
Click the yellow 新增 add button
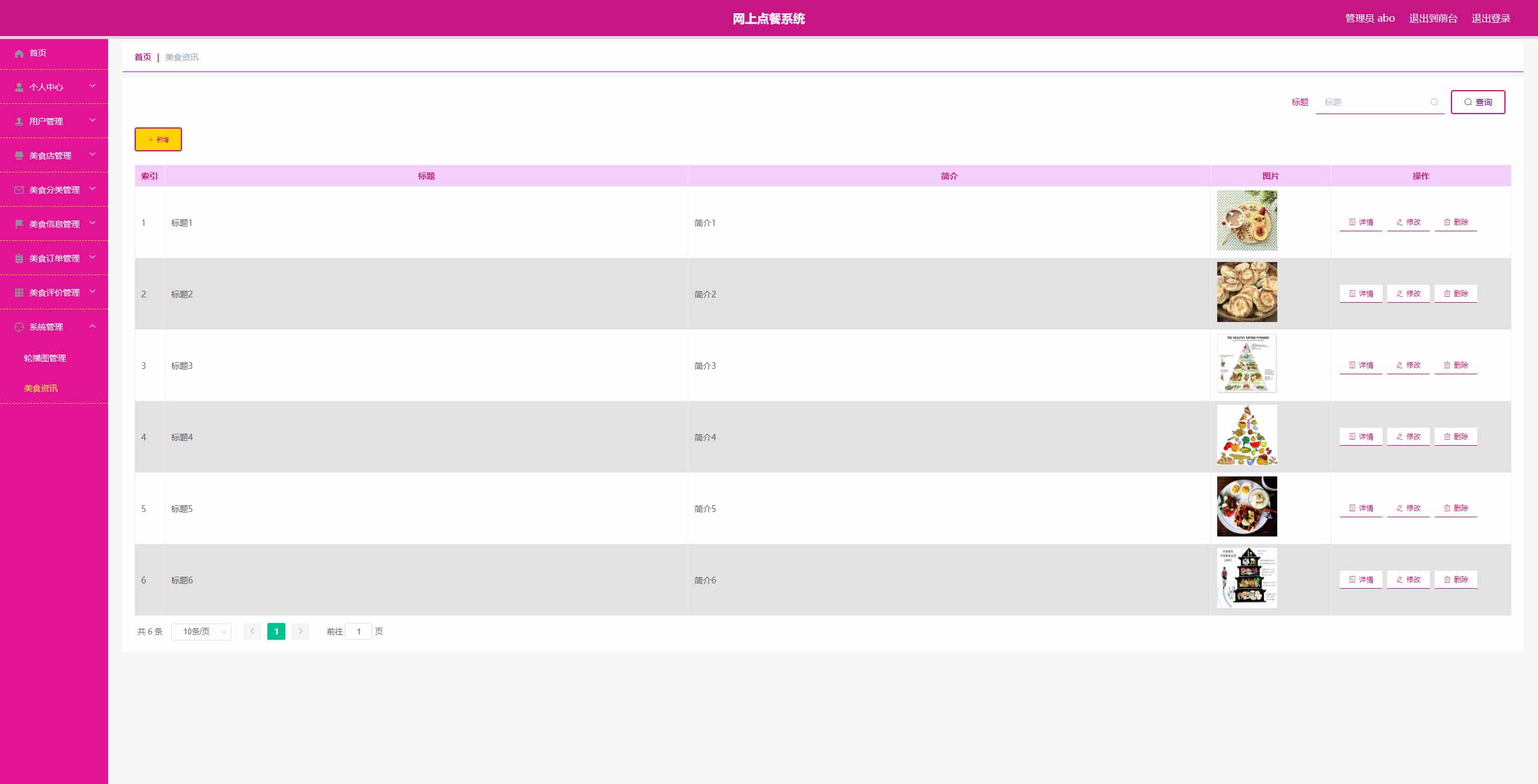[x=158, y=139]
